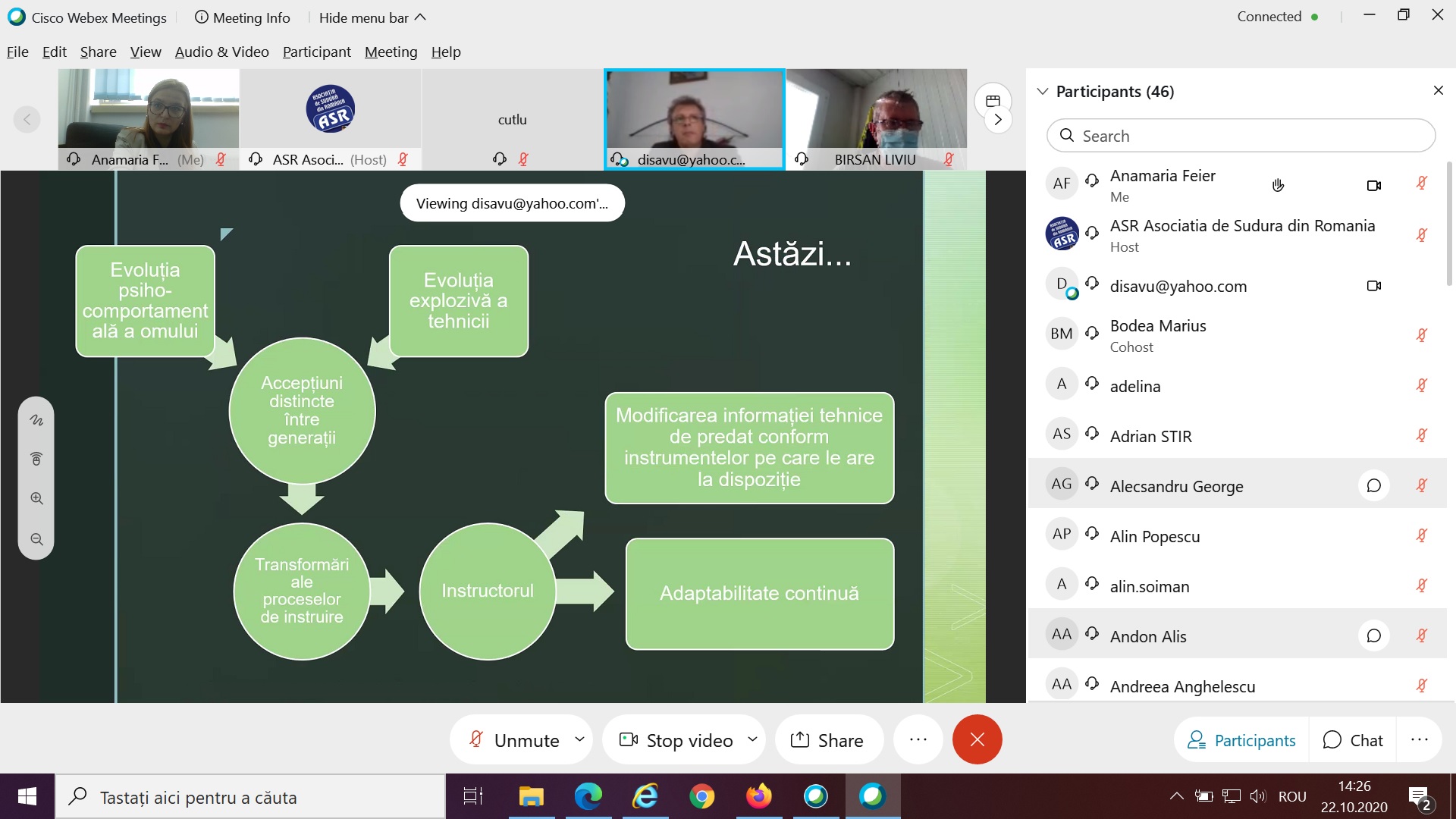Open the video layout grid icon
Screen dimensions: 1456x819
click(993, 101)
